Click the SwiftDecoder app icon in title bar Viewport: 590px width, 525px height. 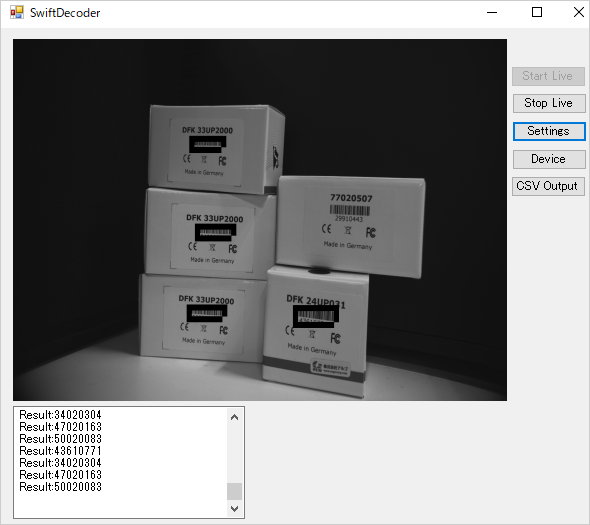point(17,12)
